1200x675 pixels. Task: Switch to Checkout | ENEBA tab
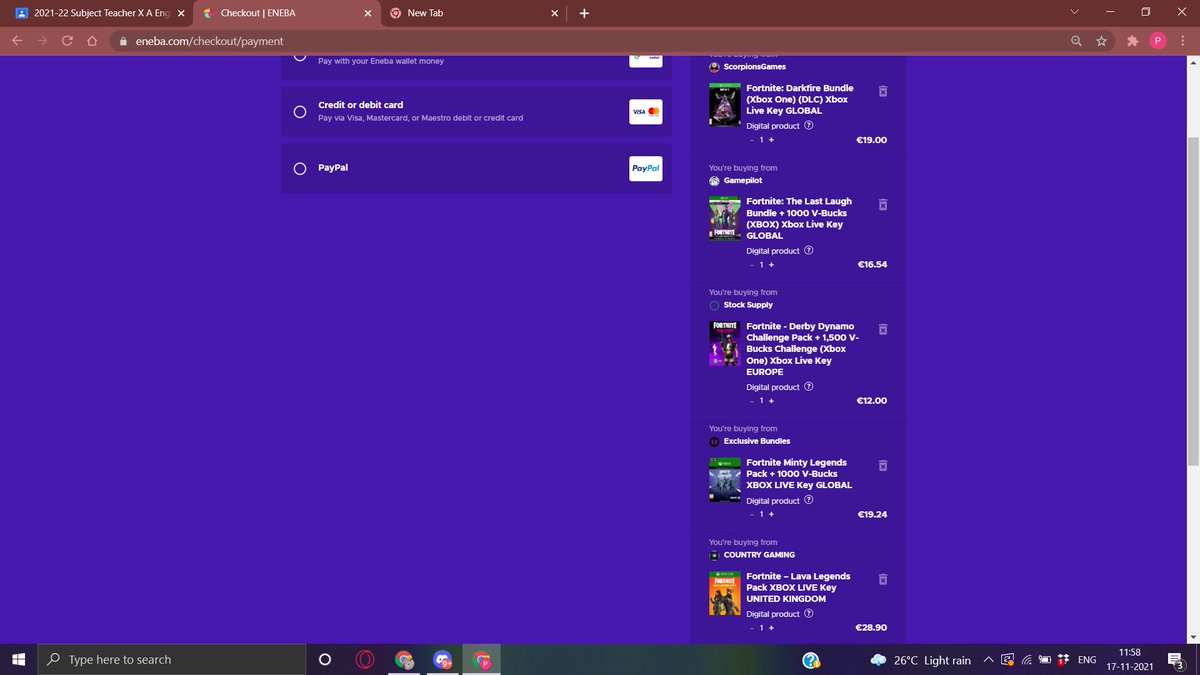click(286, 13)
